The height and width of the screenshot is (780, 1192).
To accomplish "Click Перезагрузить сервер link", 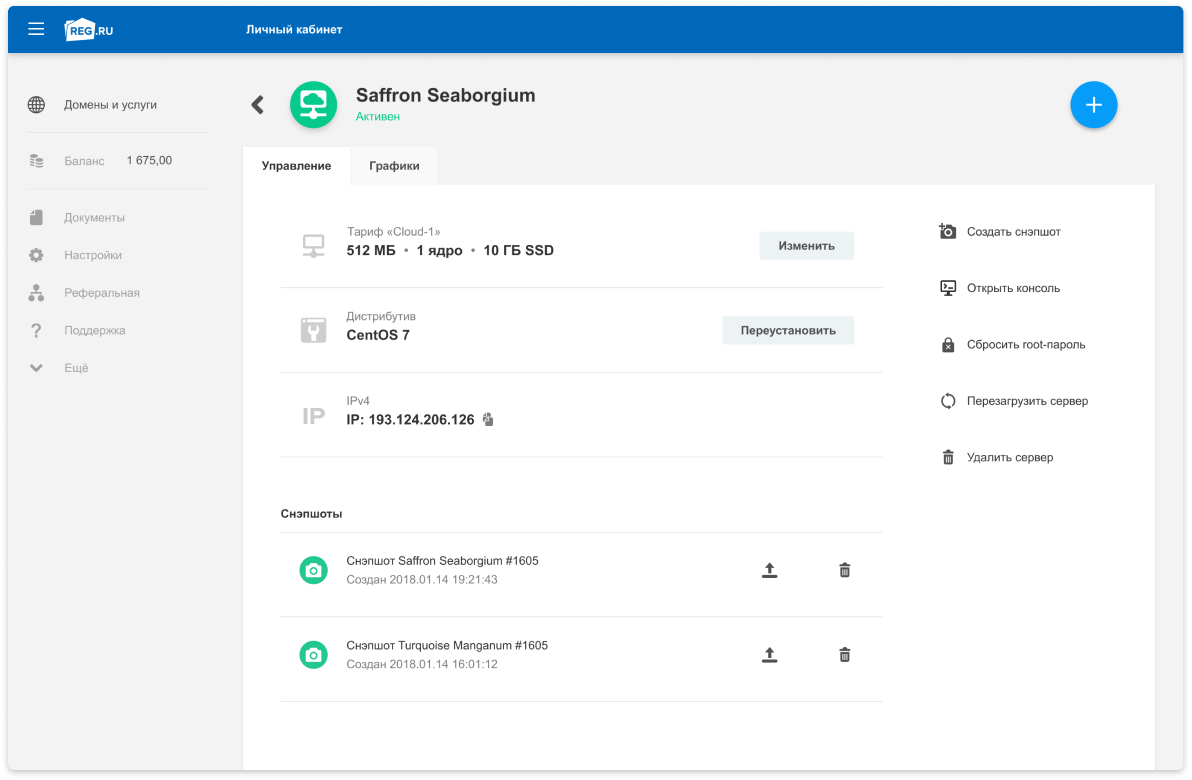I will point(1027,401).
